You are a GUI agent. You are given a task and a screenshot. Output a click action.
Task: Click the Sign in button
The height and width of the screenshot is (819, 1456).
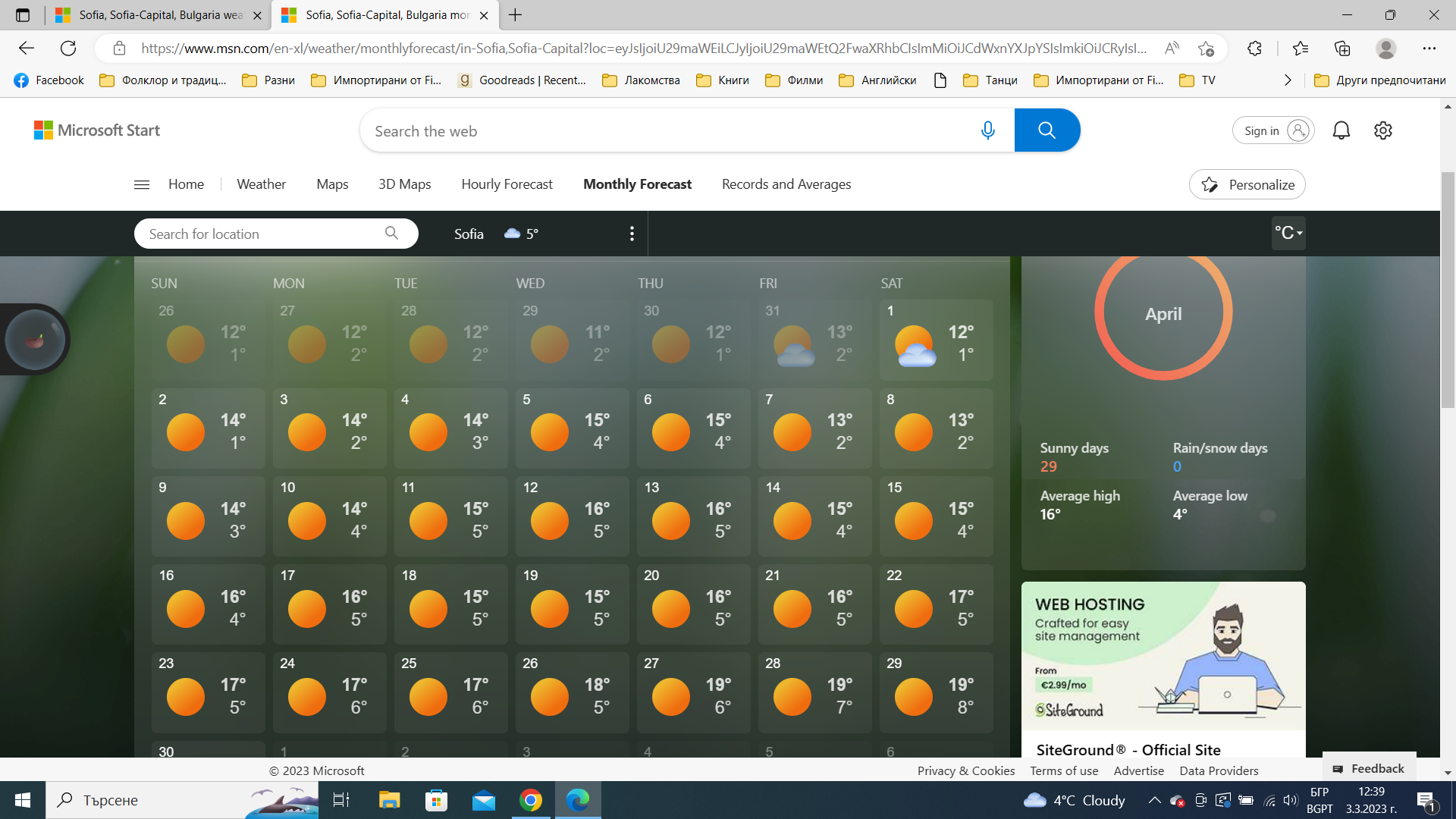1273,130
